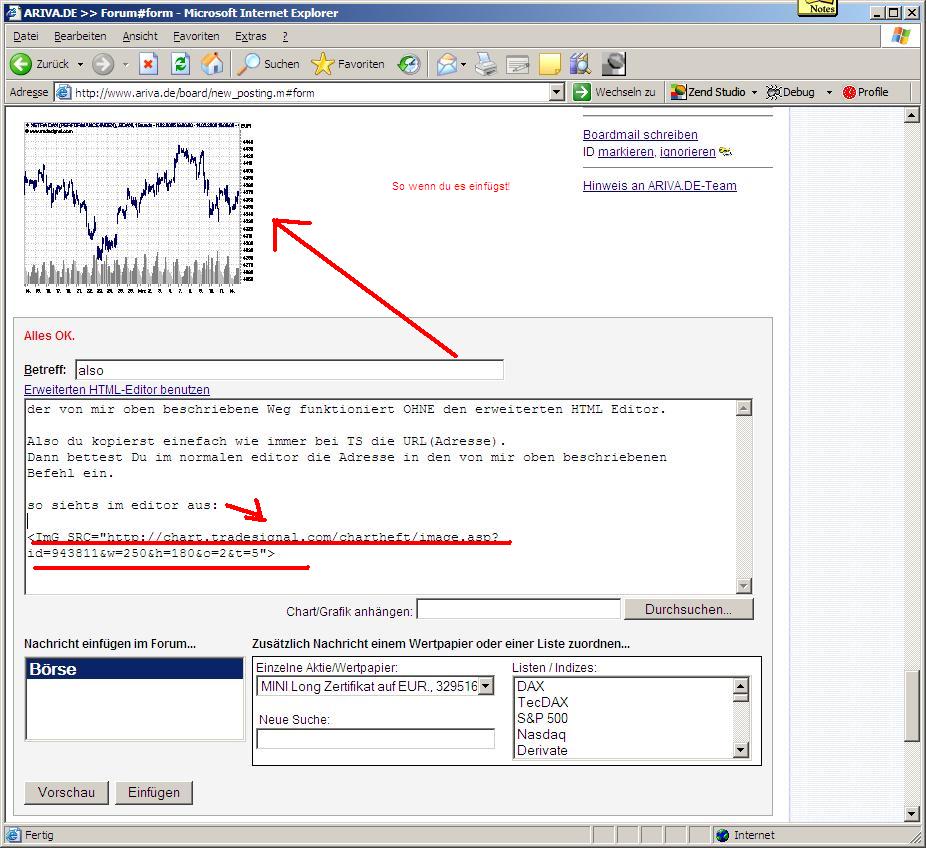This screenshot has height=848, width=926.
Task: Show Favoriten with the star icon
Action: coord(322,64)
